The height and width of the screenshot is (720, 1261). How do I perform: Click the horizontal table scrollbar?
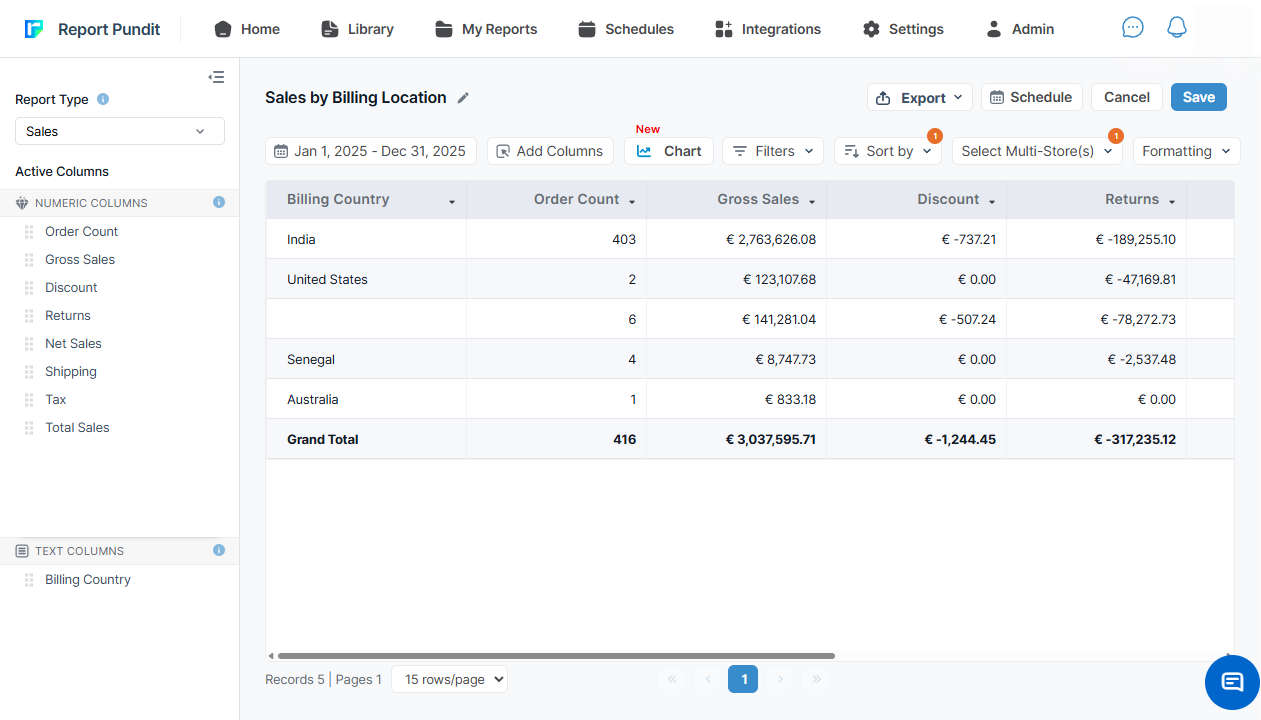pos(556,656)
